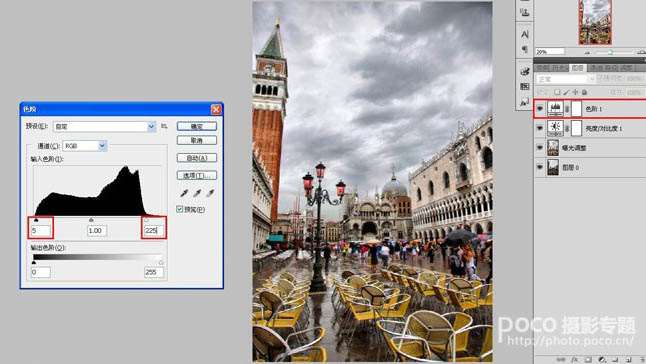Screen dimensions: 646x364
Task: Click the lock position icon in Layers panel
Action: [x=576, y=92]
